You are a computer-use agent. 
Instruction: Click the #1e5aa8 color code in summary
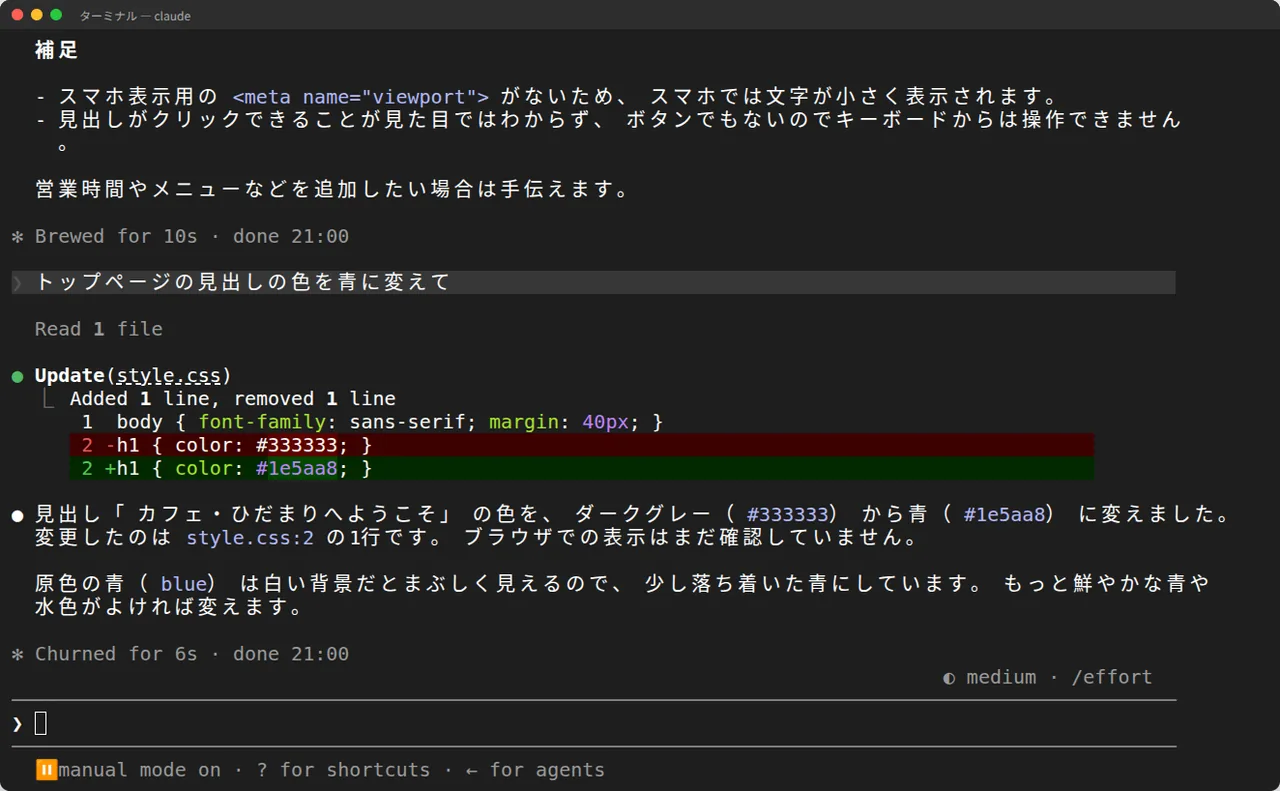1005,515
